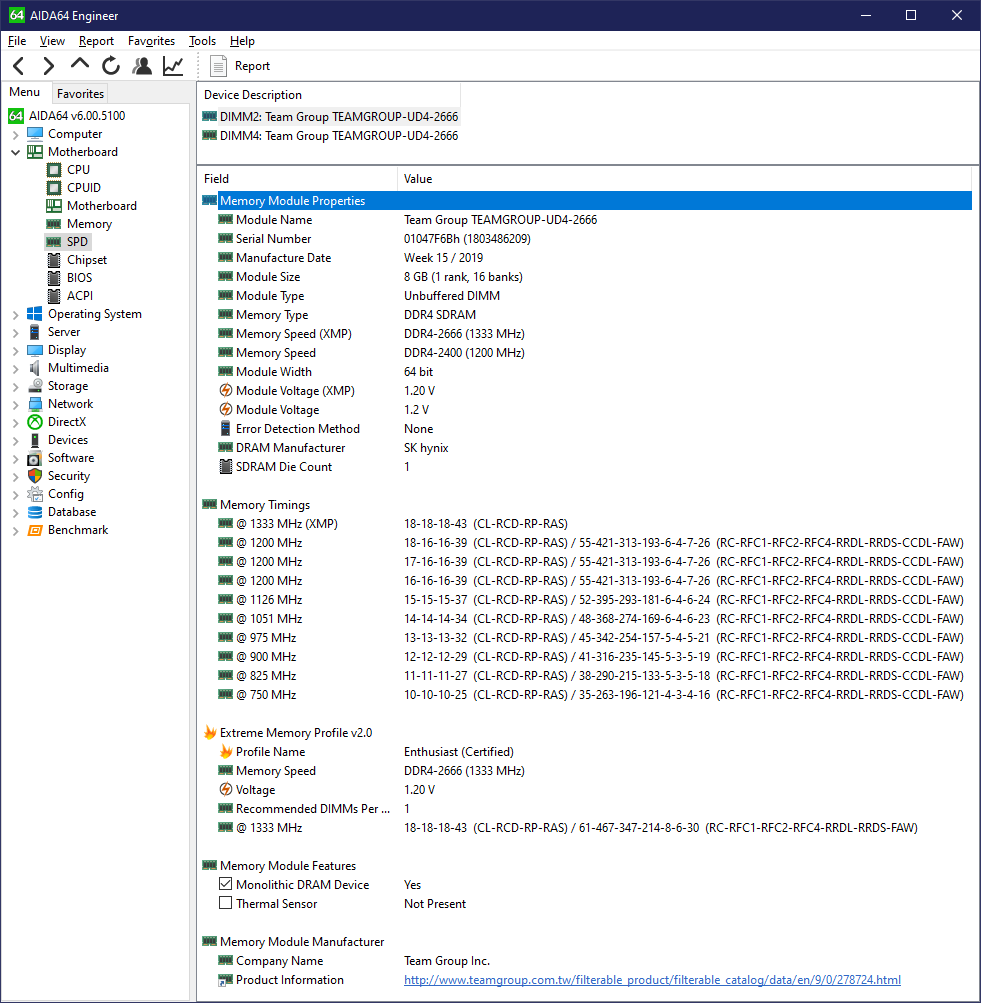The width and height of the screenshot is (981, 1003).
Task: Select the AIDA64 v6.00.5100 root node
Action: click(67, 116)
